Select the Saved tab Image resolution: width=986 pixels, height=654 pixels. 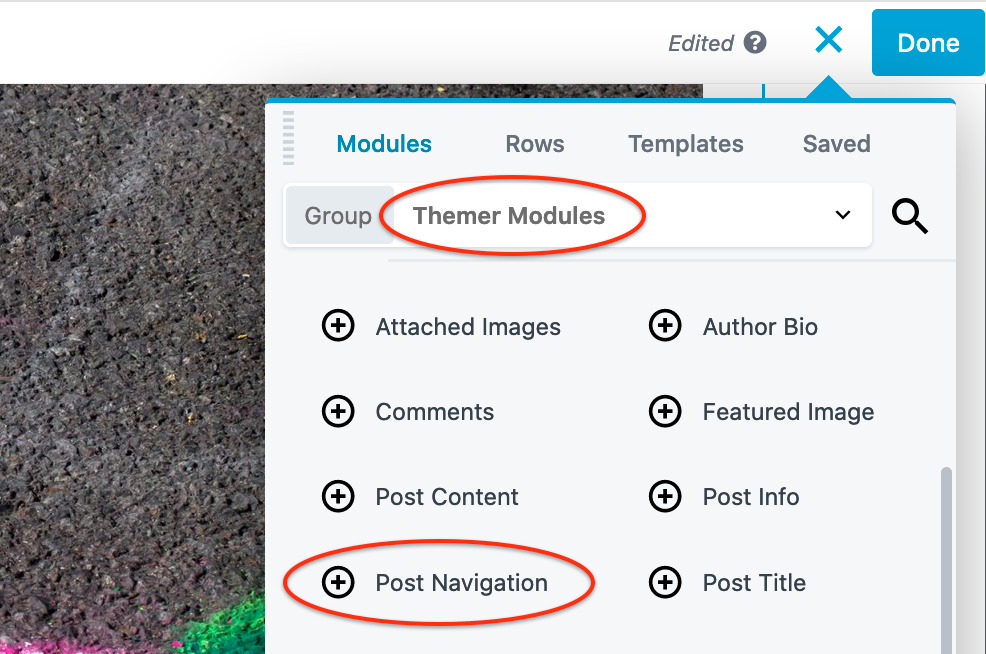(837, 144)
